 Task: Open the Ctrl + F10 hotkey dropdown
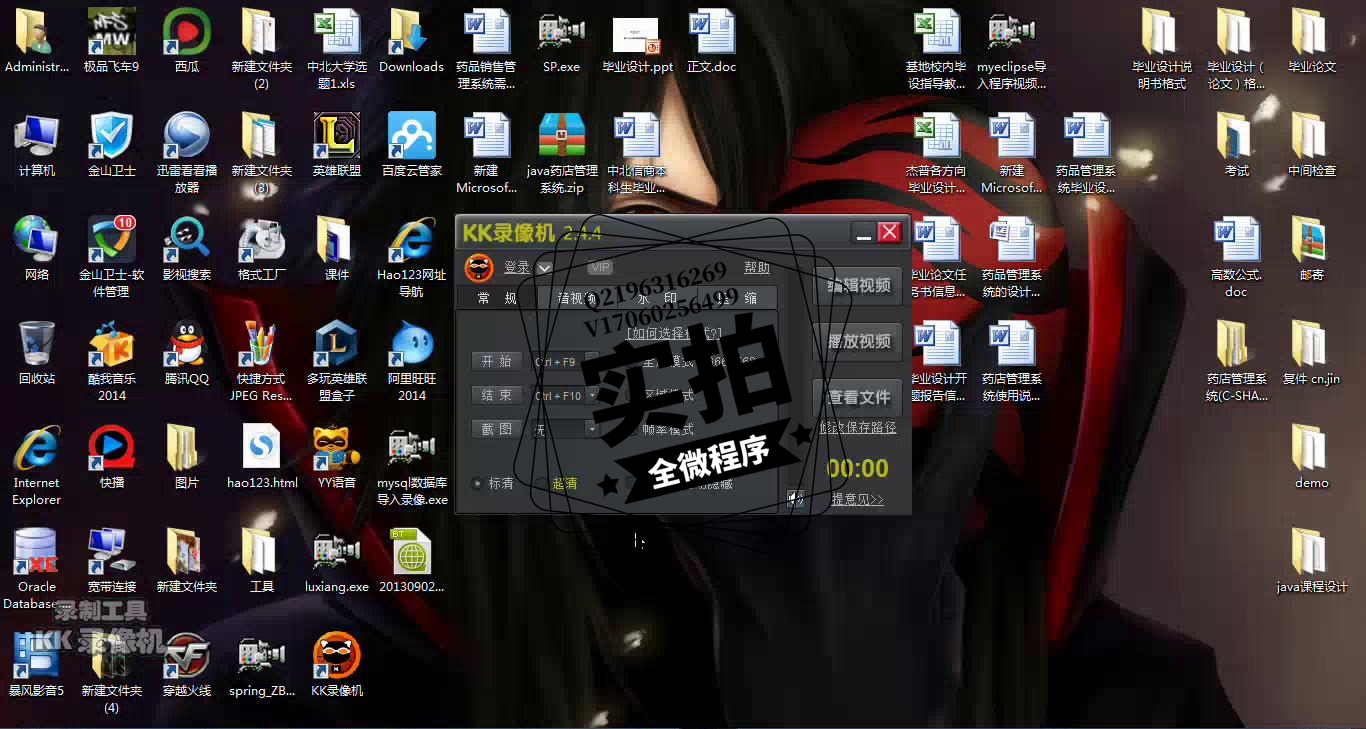592,396
